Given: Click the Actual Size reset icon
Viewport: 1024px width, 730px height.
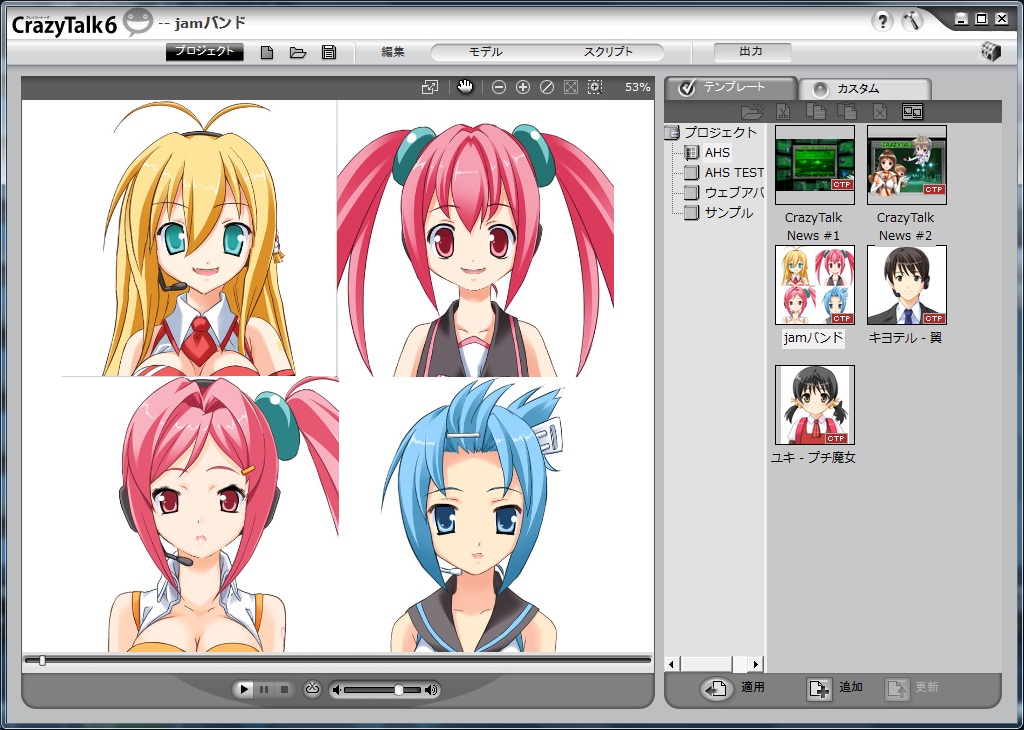Looking at the screenshot, I should pos(546,87).
